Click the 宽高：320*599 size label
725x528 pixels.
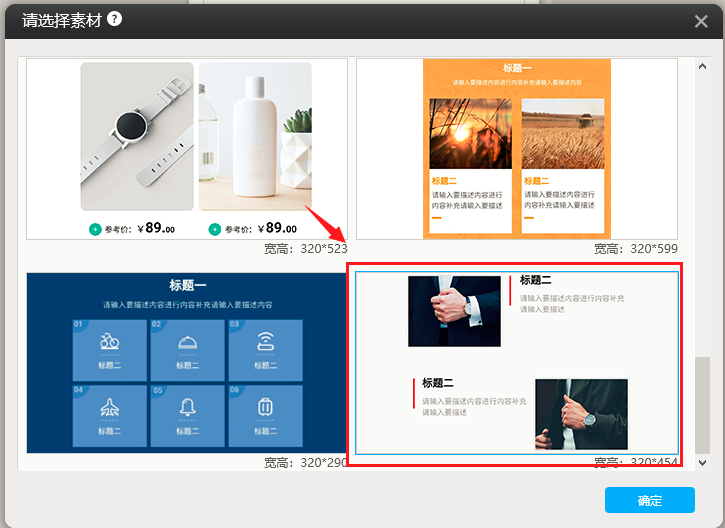(635, 249)
